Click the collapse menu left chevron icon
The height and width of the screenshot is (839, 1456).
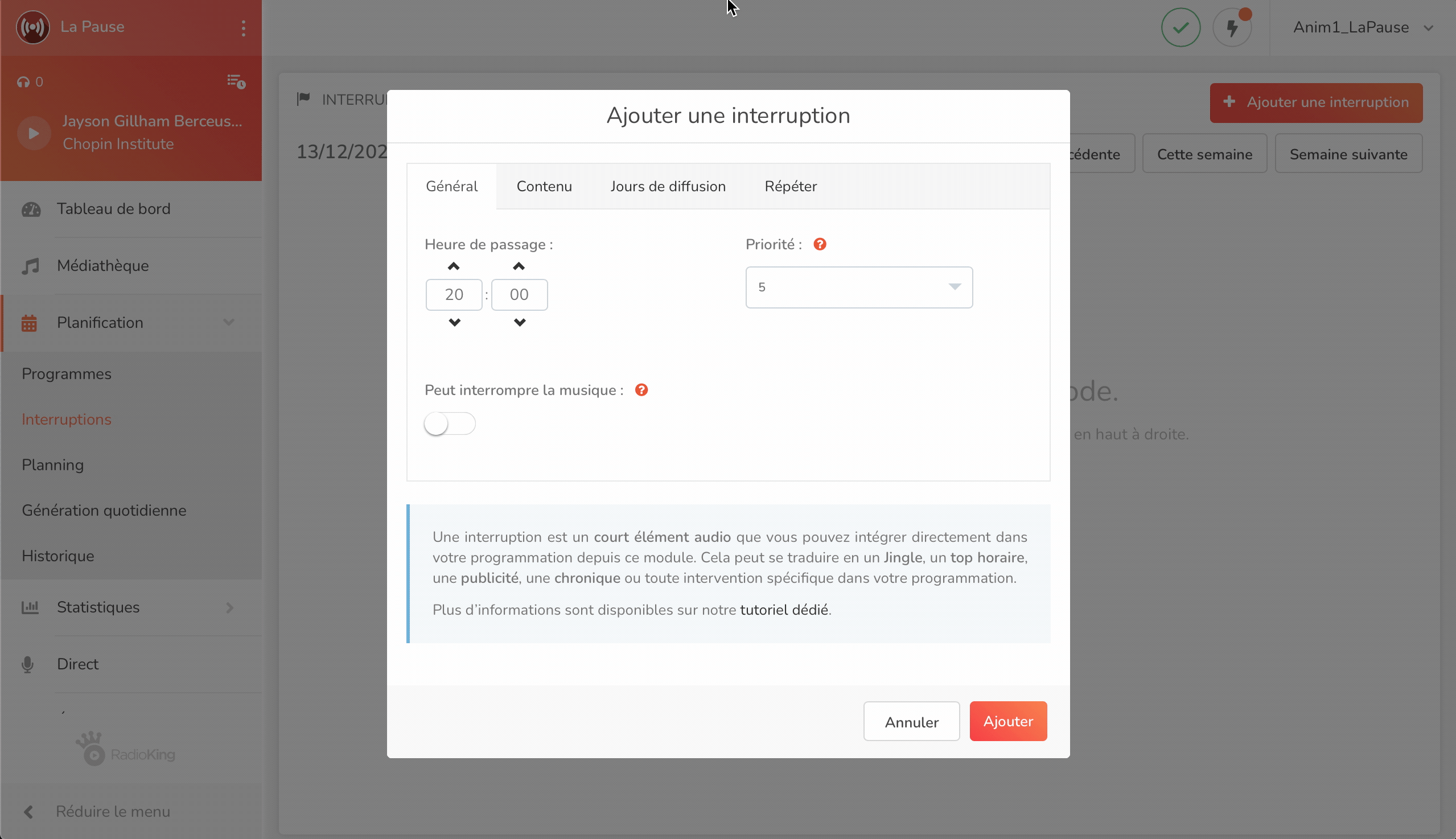point(28,812)
